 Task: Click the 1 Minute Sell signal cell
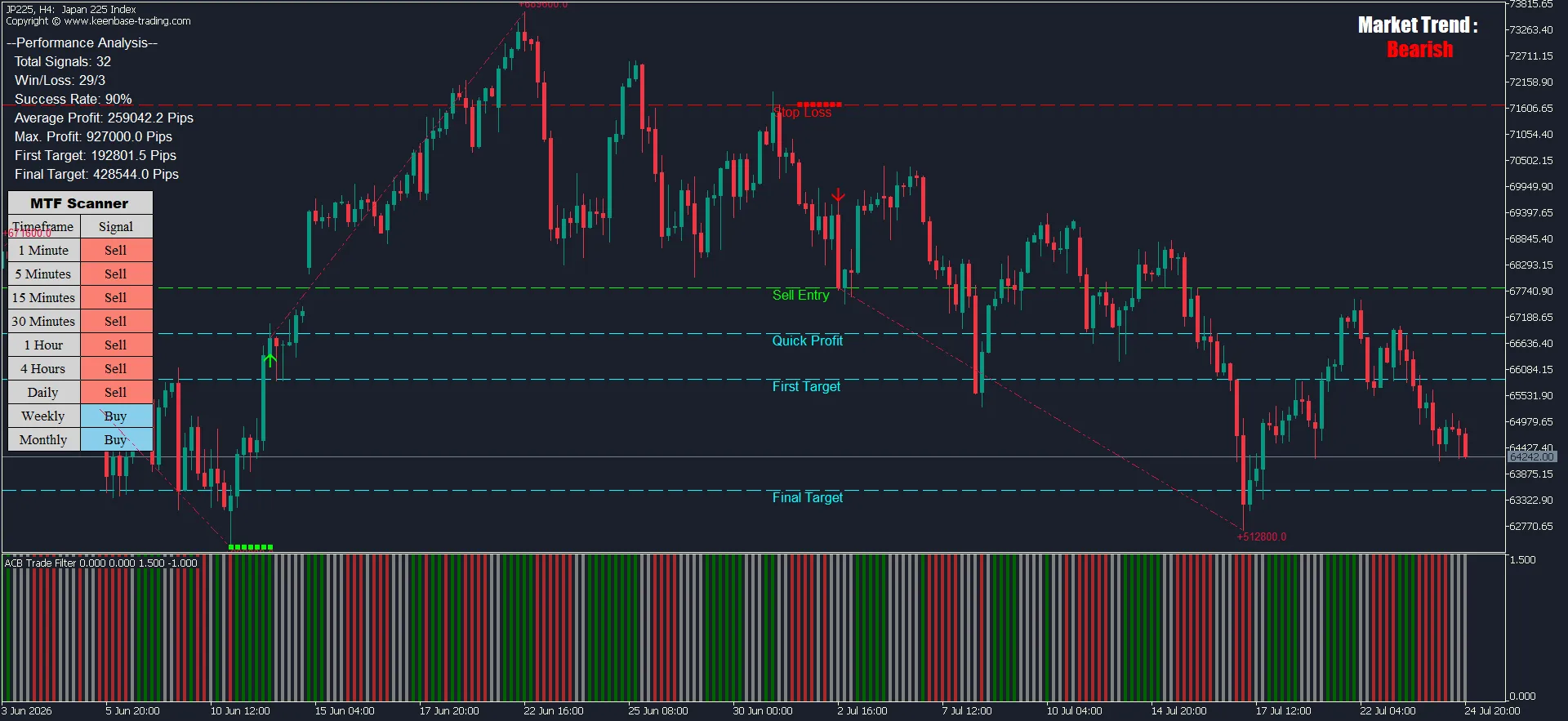[116, 250]
